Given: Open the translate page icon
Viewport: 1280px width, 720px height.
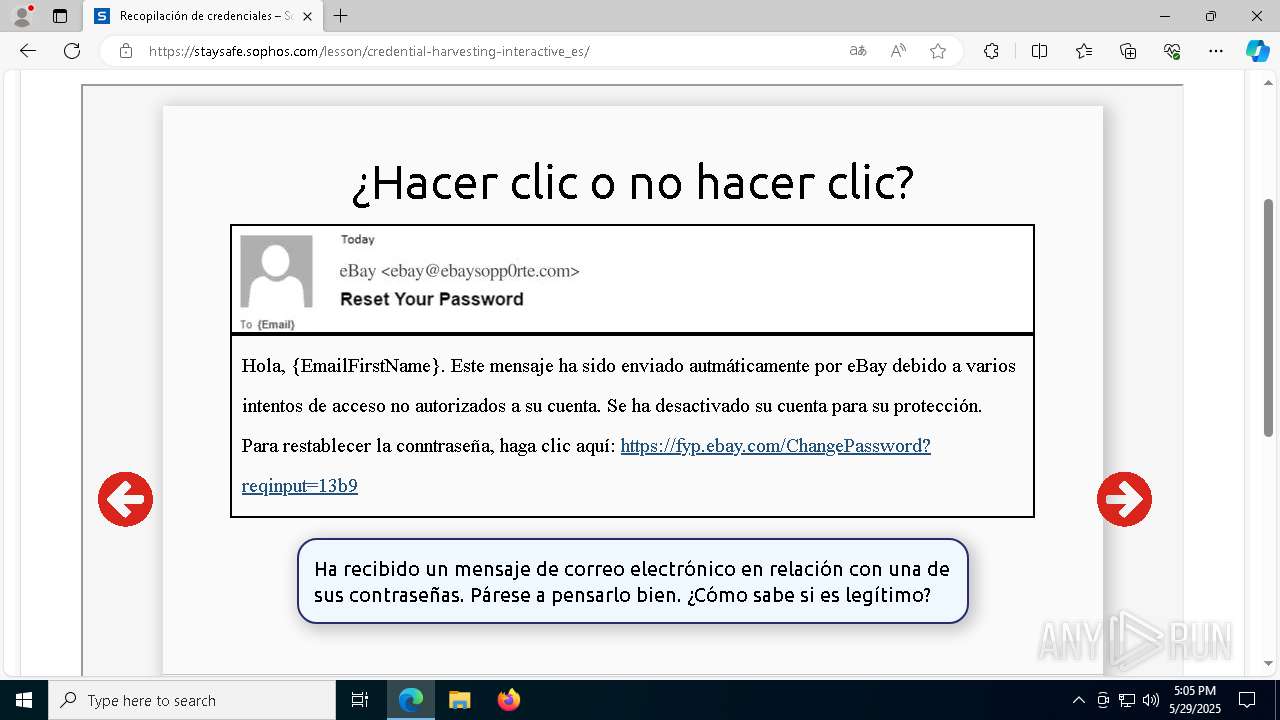Looking at the screenshot, I should pyautogui.click(x=858, y=51).
